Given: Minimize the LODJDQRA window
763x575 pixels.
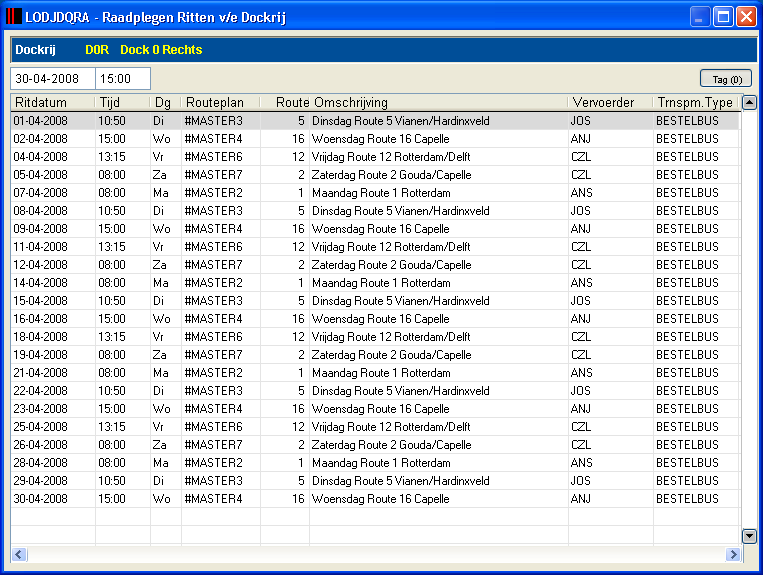Looking at the screenshot, I should (x=700, y=17).
